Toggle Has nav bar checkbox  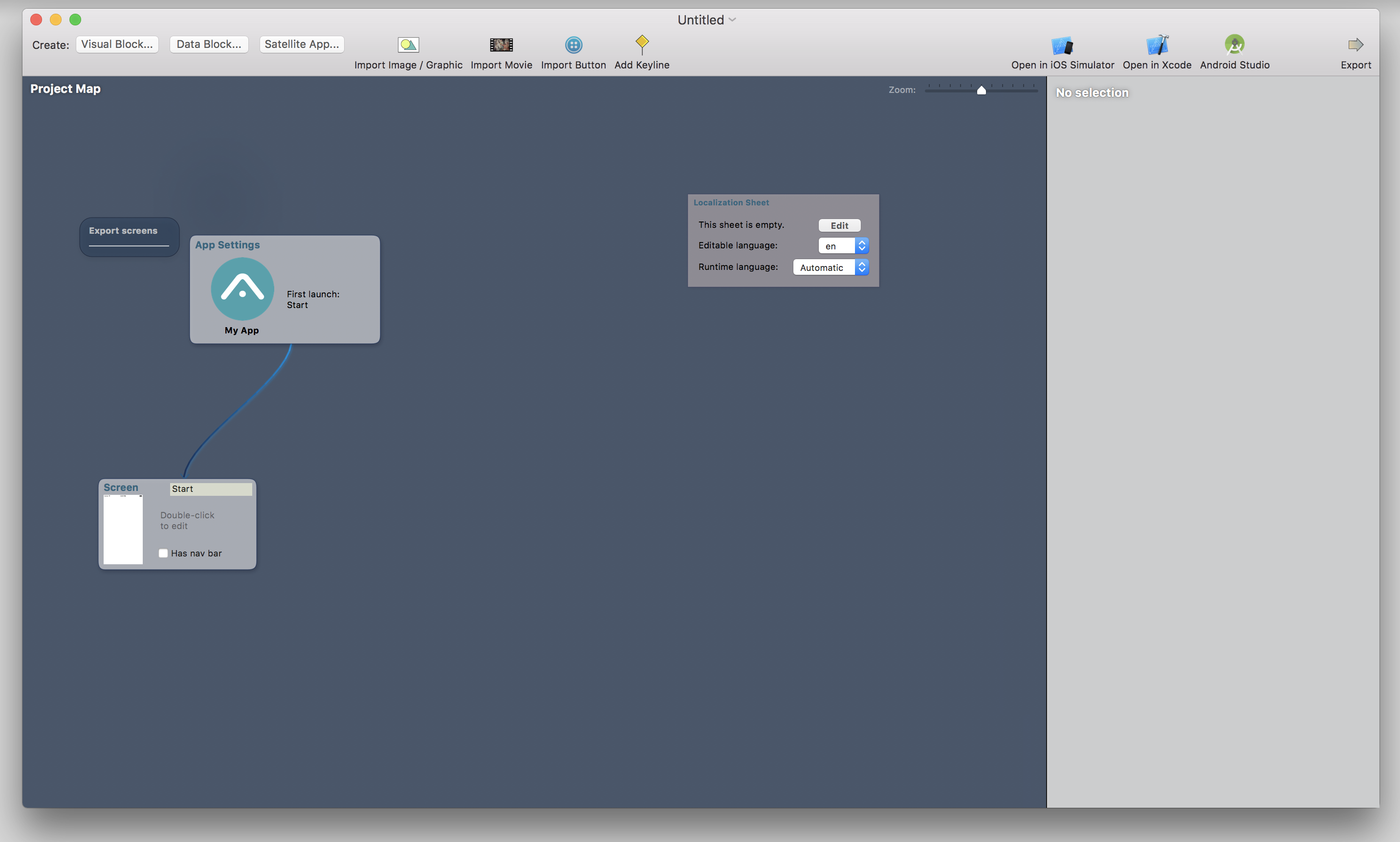coord(163,552)
